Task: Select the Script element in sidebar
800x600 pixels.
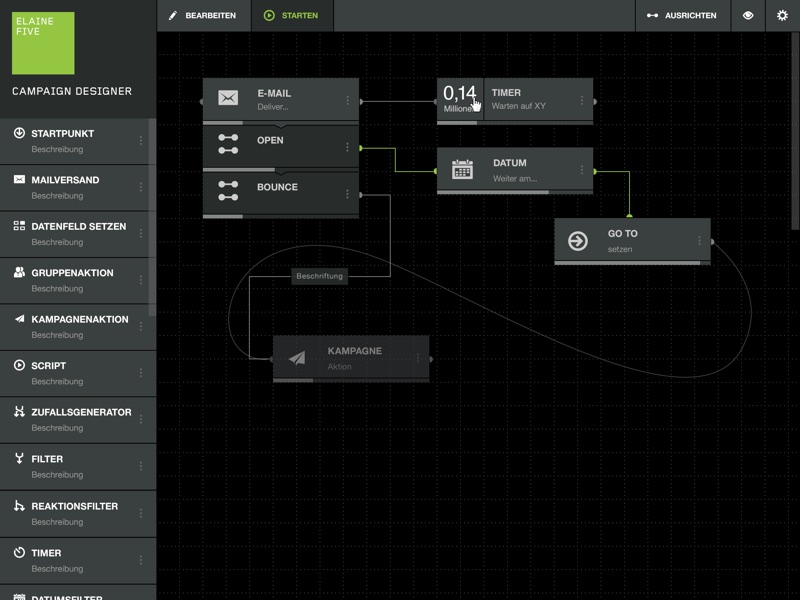Action: pos(78,373)
